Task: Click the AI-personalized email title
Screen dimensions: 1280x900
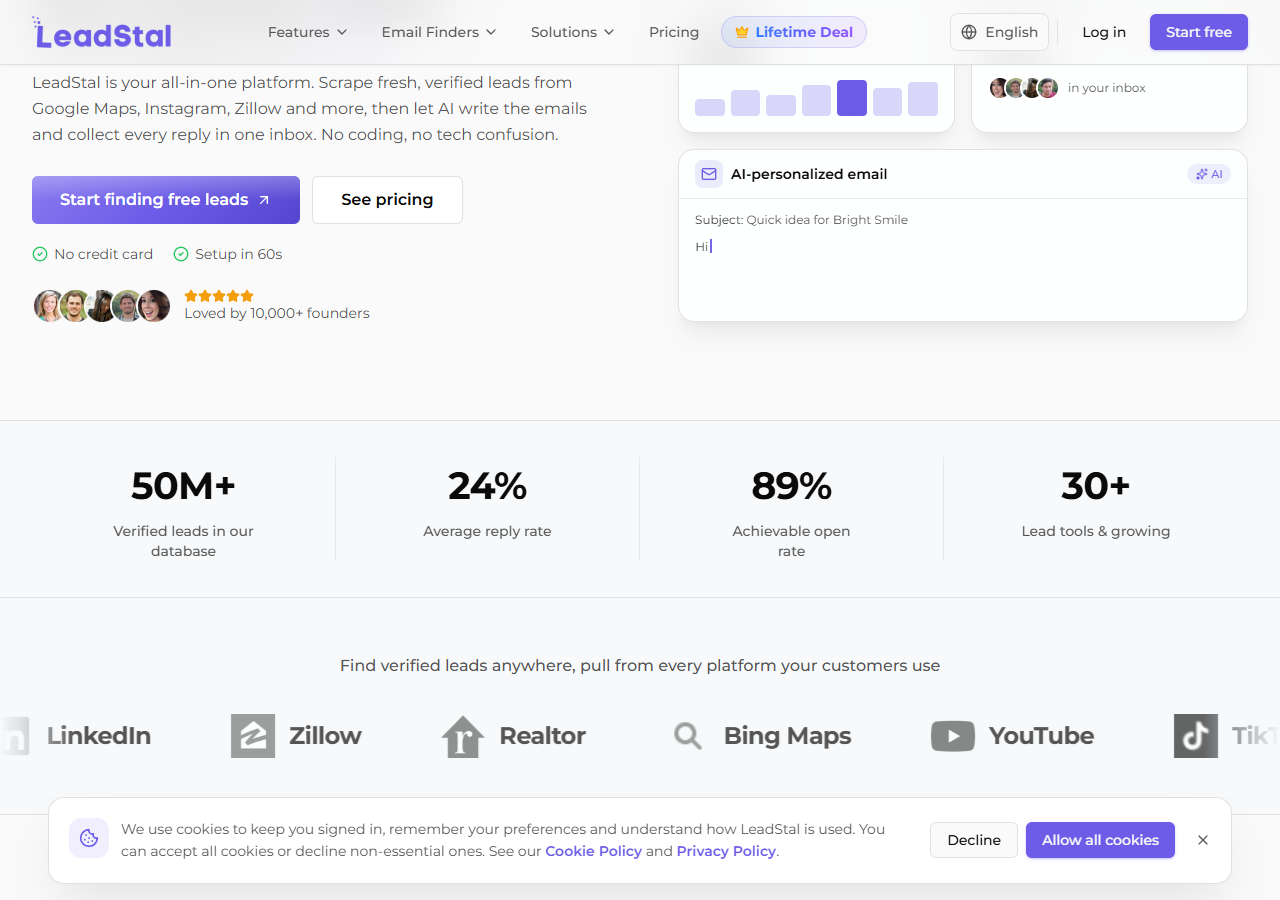Action: click(809, 174)
